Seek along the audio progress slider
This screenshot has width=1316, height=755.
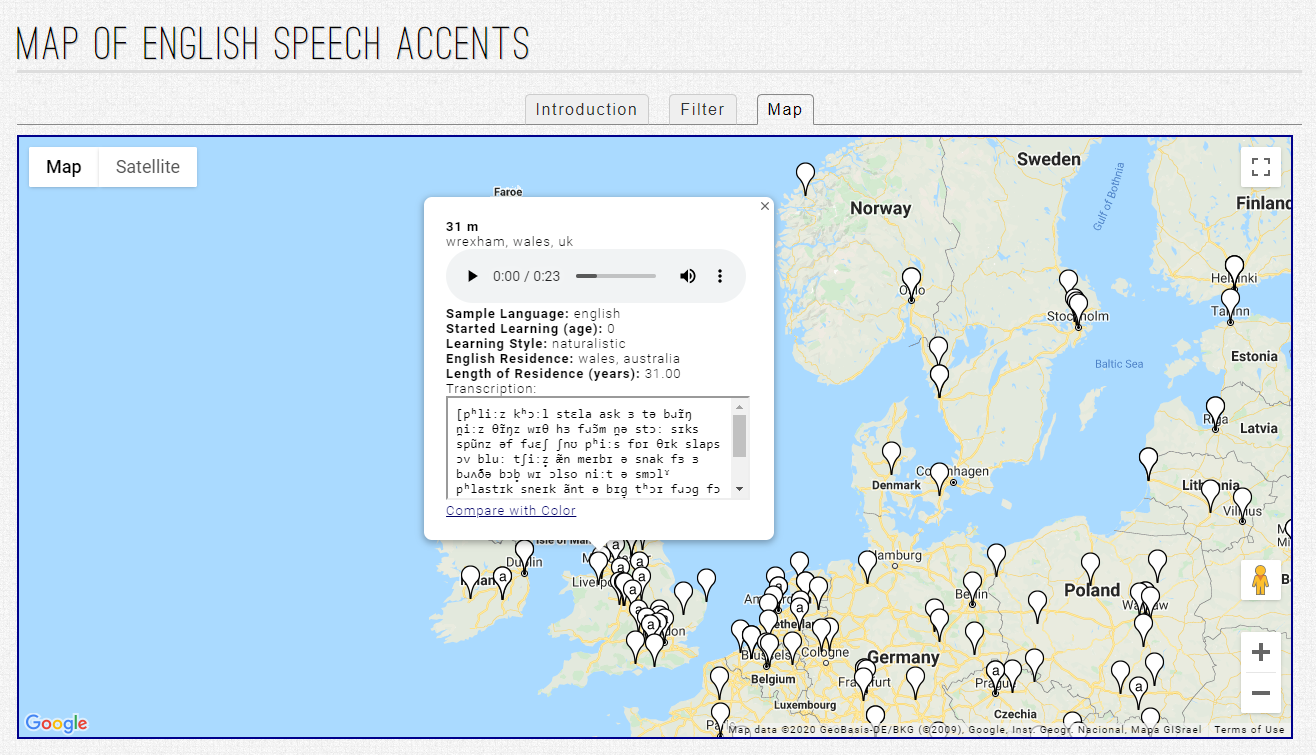point(615,276)
